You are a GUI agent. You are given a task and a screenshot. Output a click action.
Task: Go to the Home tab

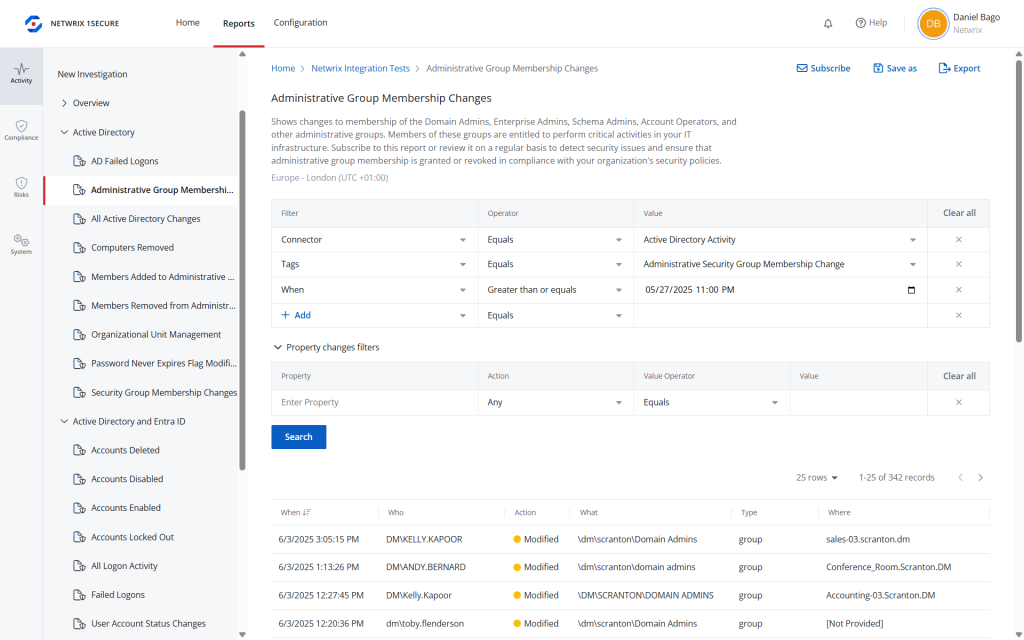188,23
